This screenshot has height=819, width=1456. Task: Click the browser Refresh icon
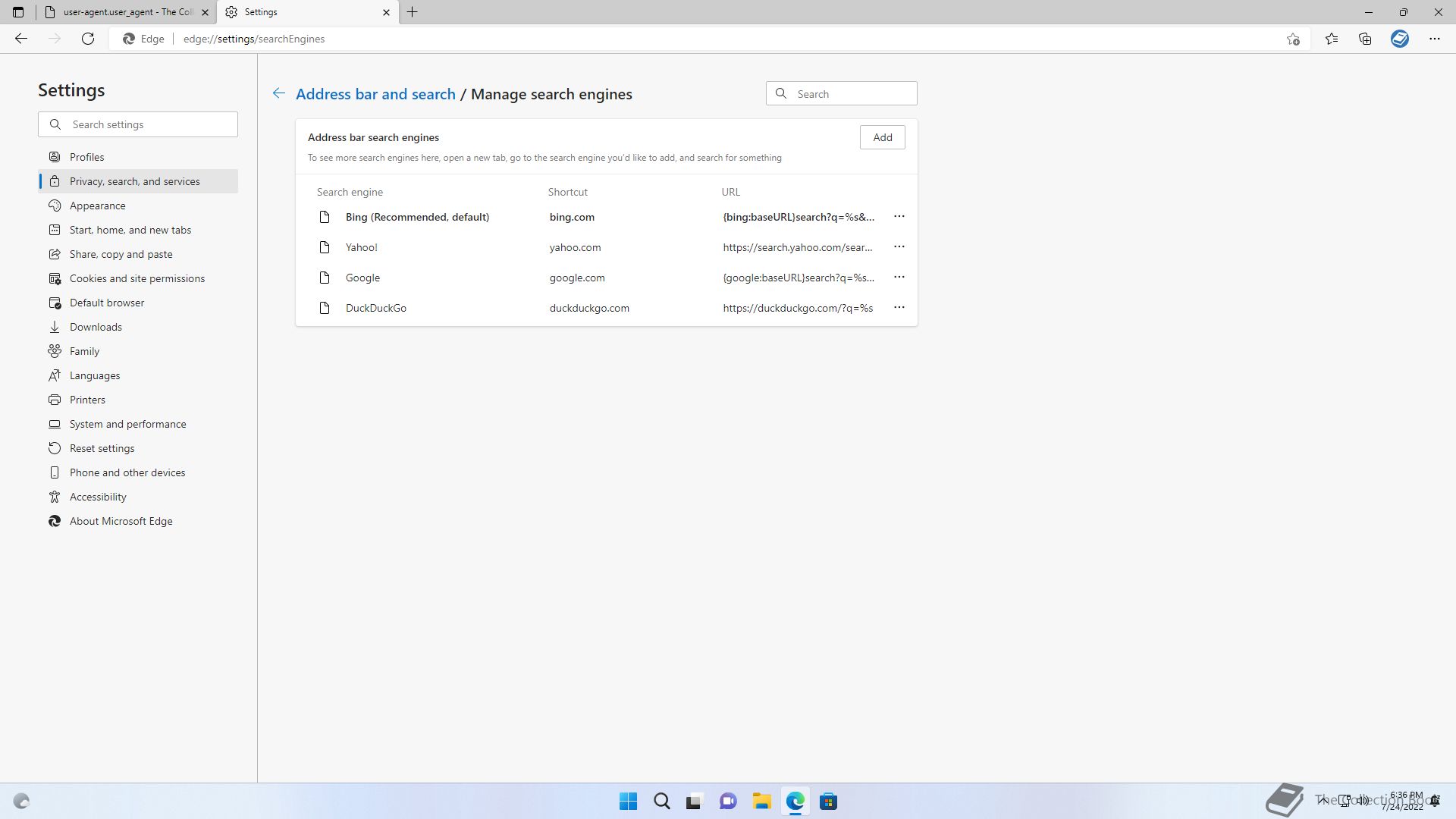[88, 39]
